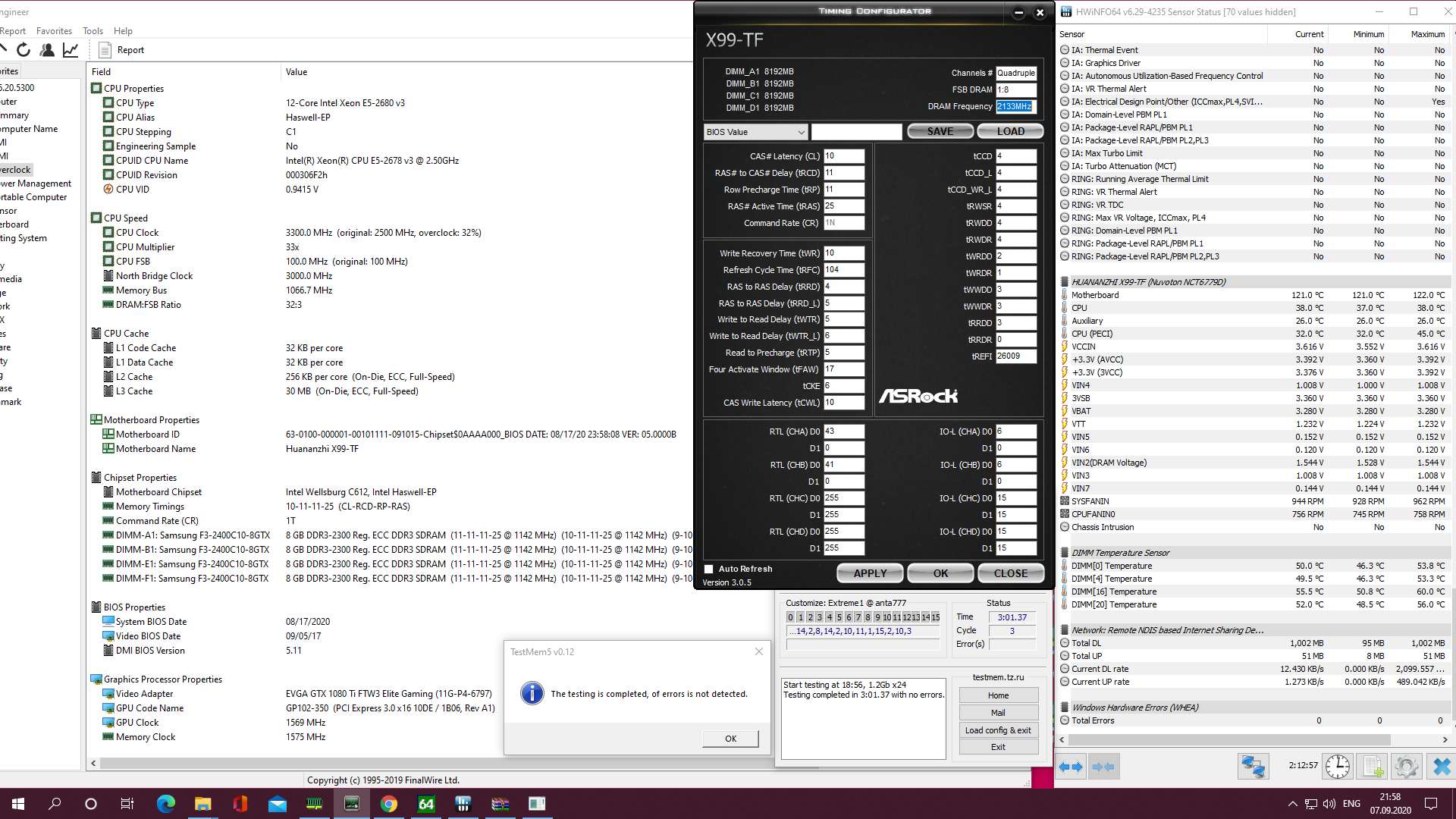Toggle the TestMem5 core 15 box

935,617
